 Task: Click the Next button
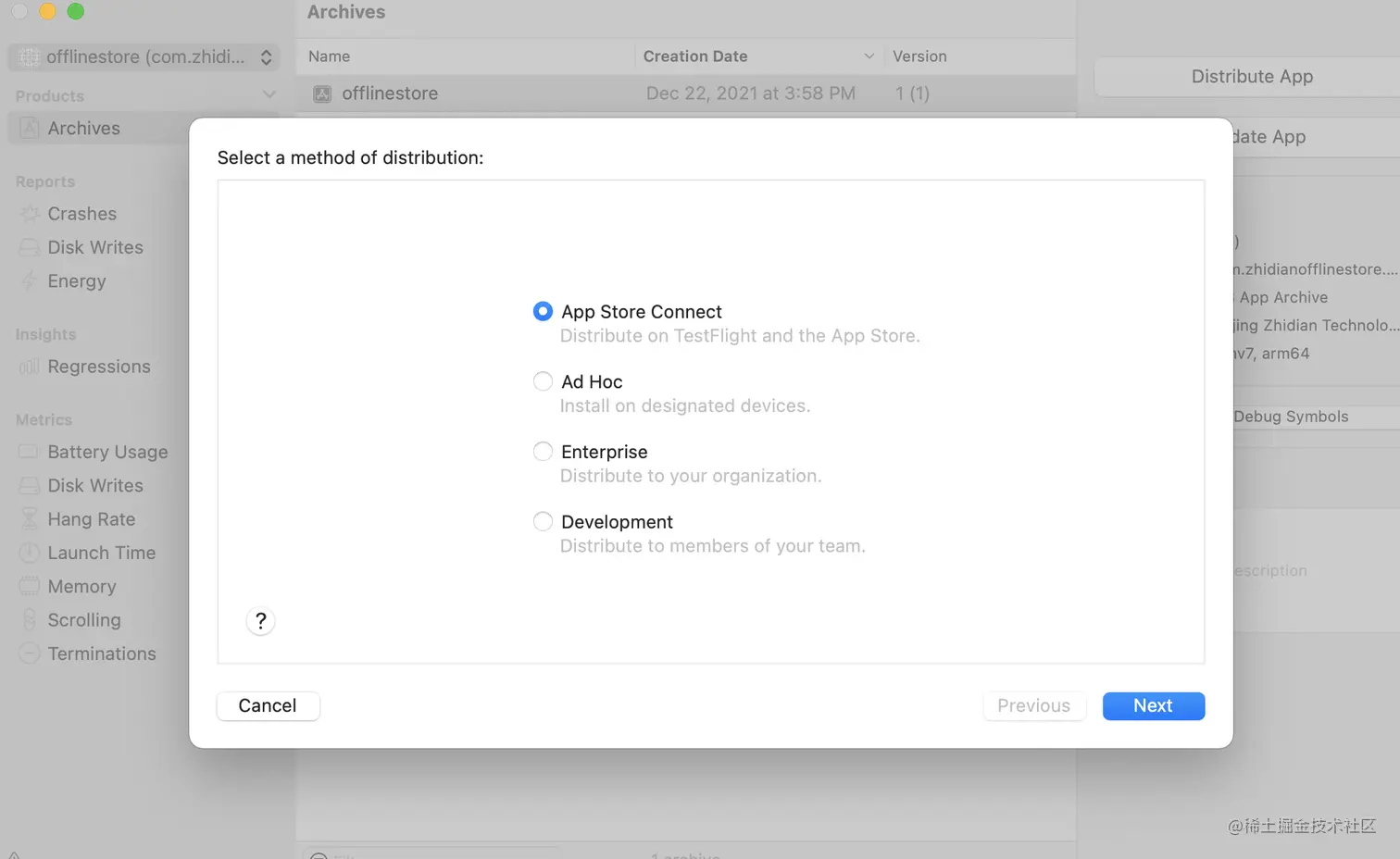click(1154, 705)
